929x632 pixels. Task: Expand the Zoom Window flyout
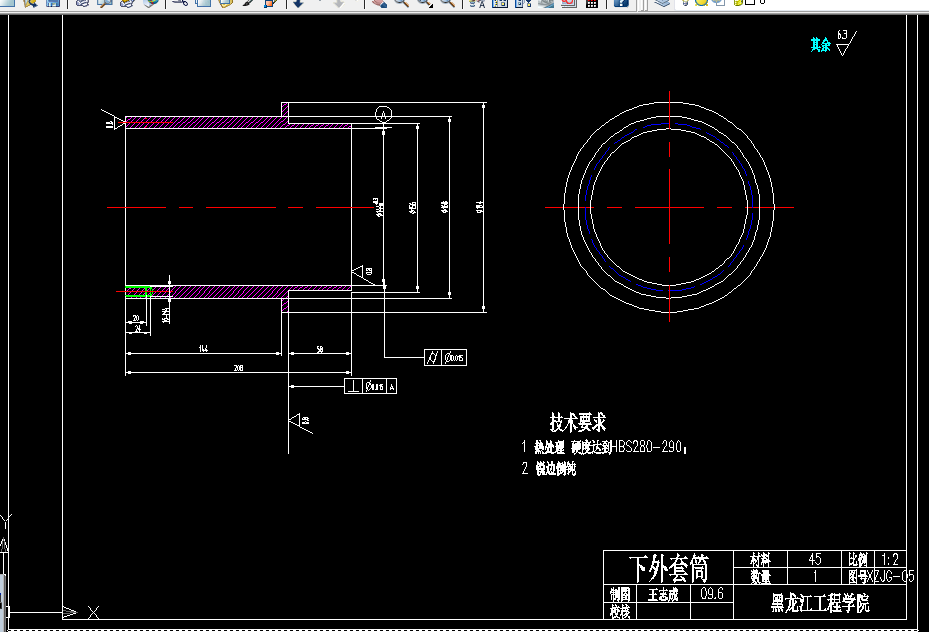point(425,2)
